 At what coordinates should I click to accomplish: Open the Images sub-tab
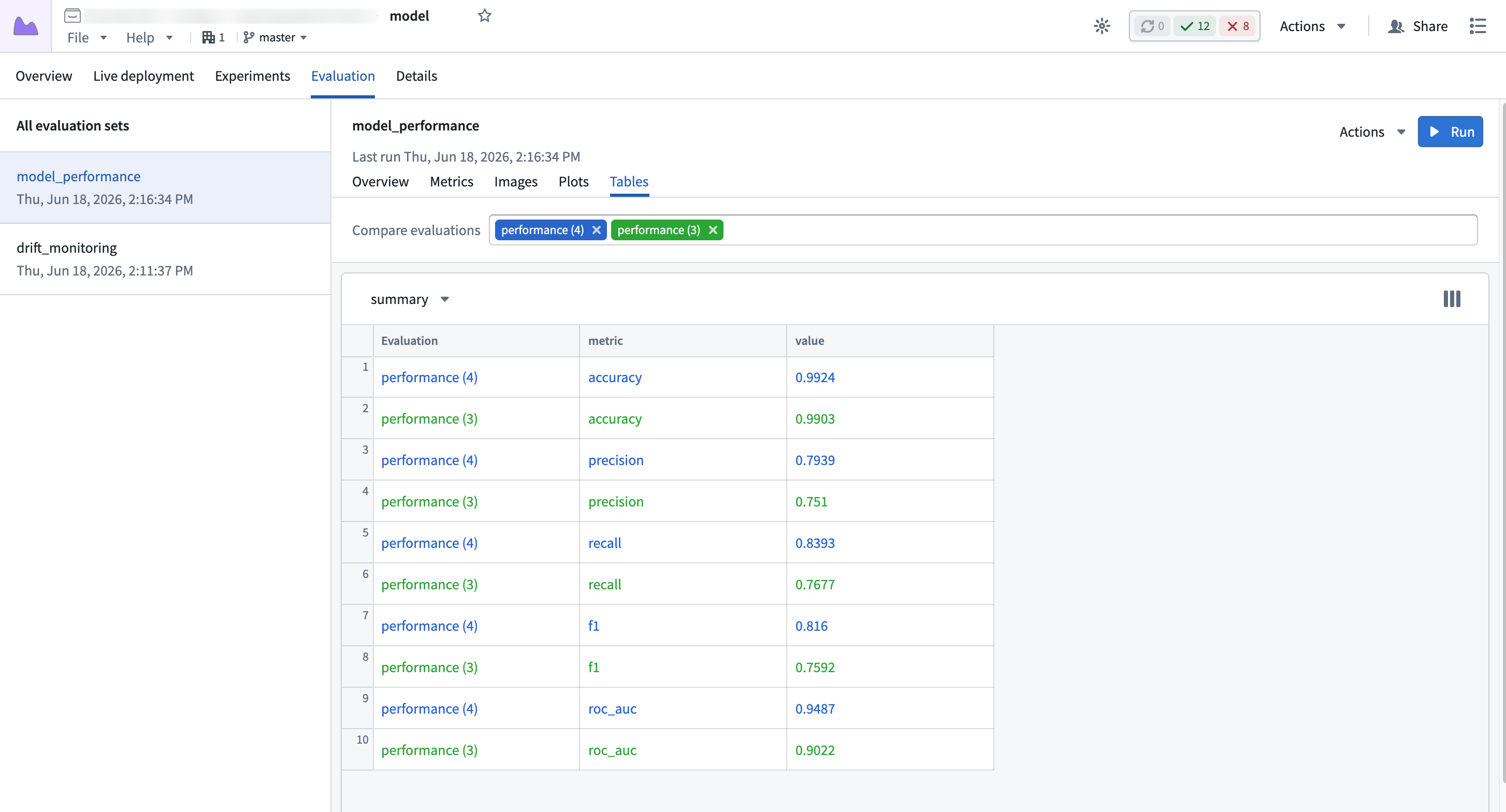pyautogui.click(x=516, y=181)
